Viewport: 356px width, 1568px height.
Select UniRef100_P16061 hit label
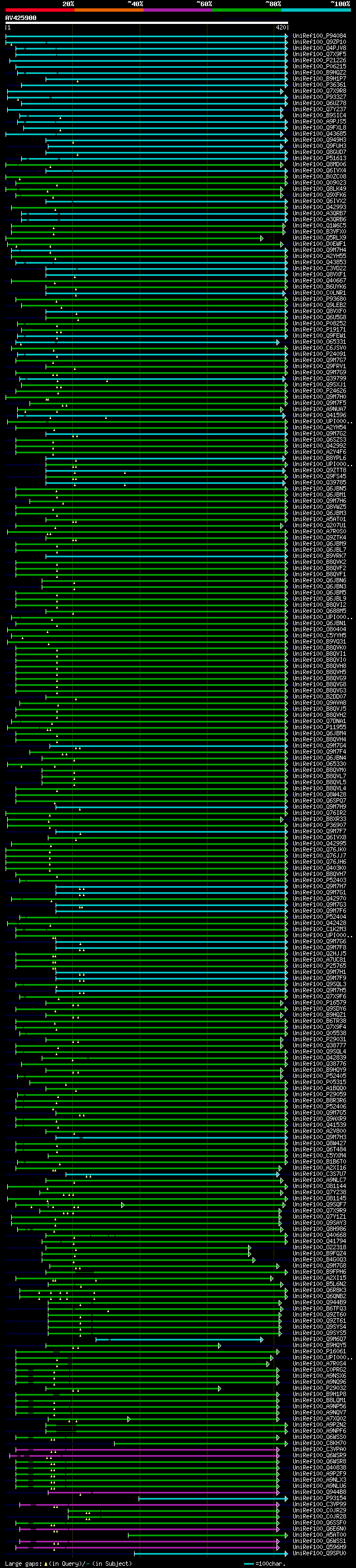319,1351
